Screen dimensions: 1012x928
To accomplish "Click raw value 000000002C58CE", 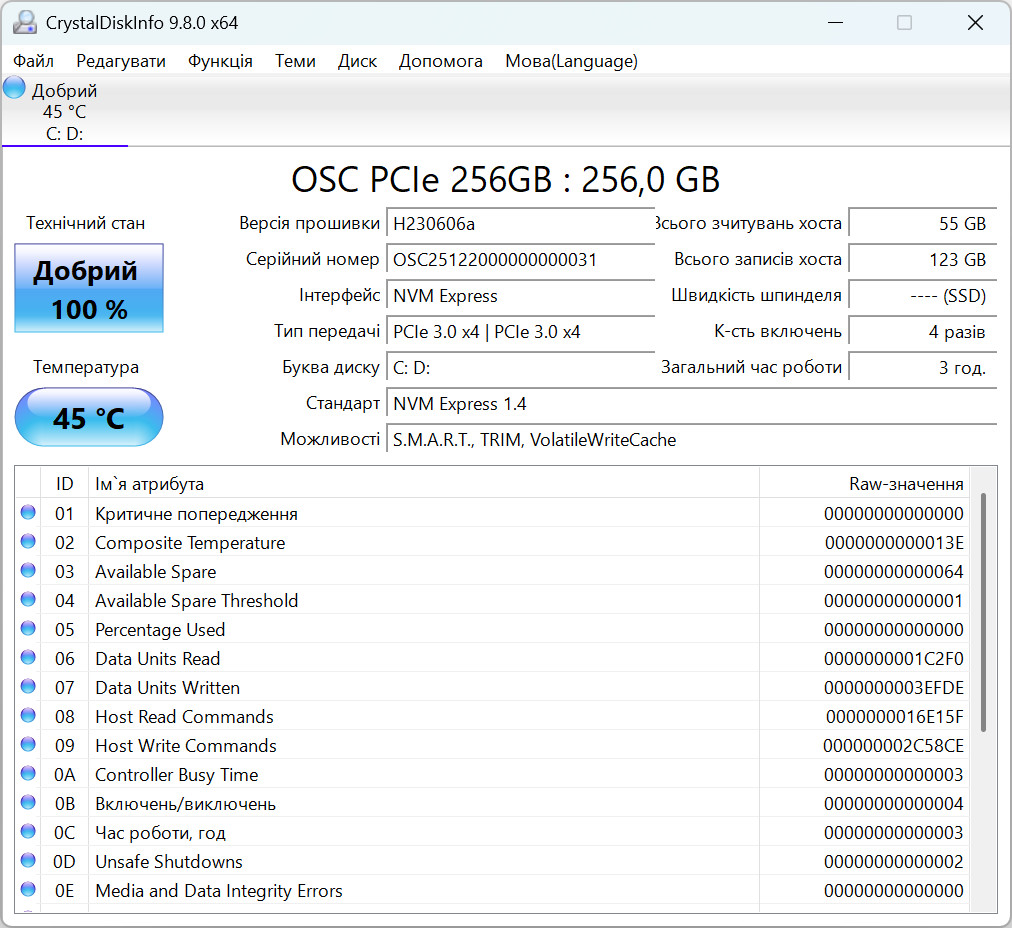I will click(893, 746).
